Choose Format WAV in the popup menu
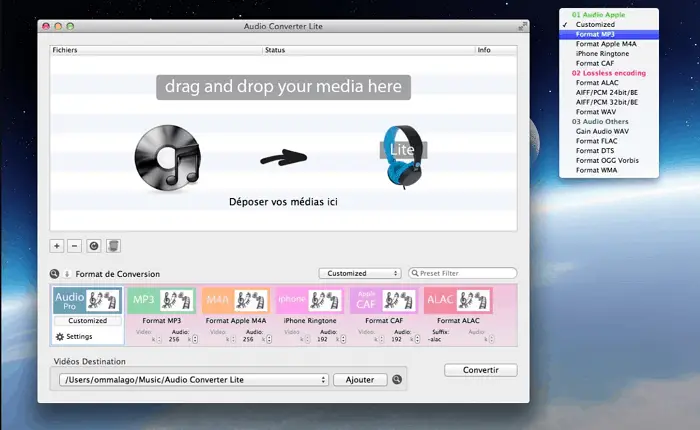 (x=609, y=112)
